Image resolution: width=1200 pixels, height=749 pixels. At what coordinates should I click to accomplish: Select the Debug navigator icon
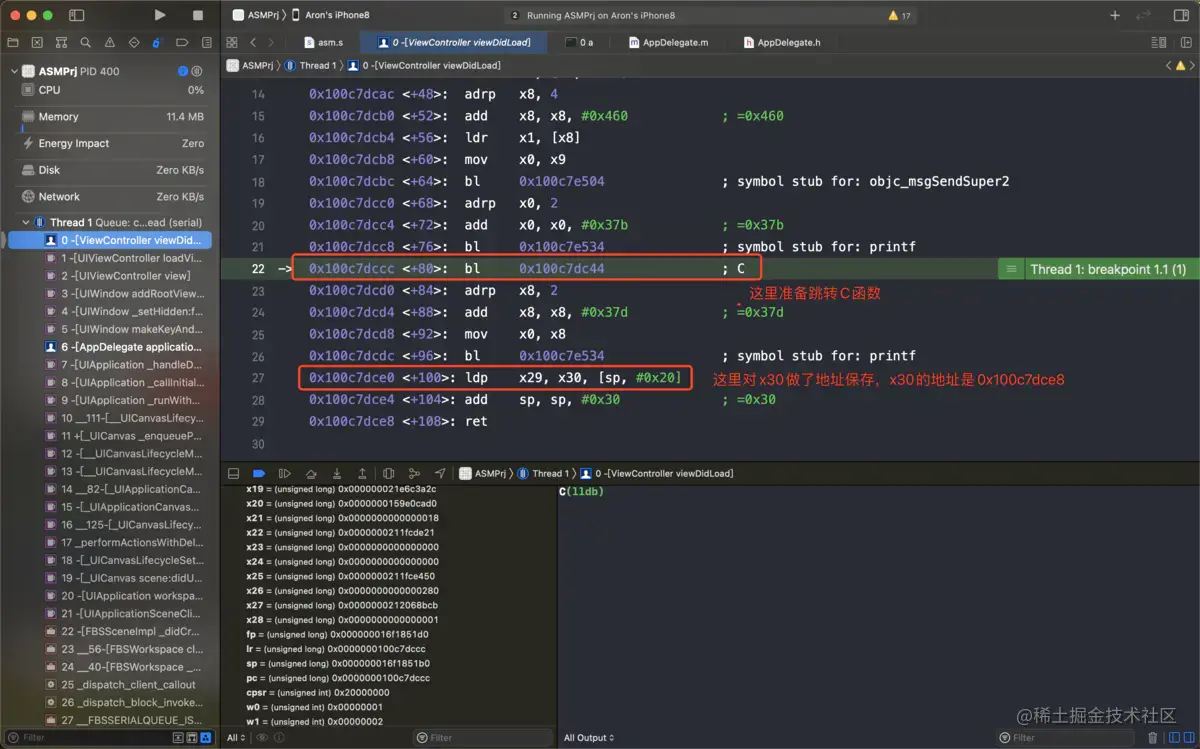click(x=157, y=43)
